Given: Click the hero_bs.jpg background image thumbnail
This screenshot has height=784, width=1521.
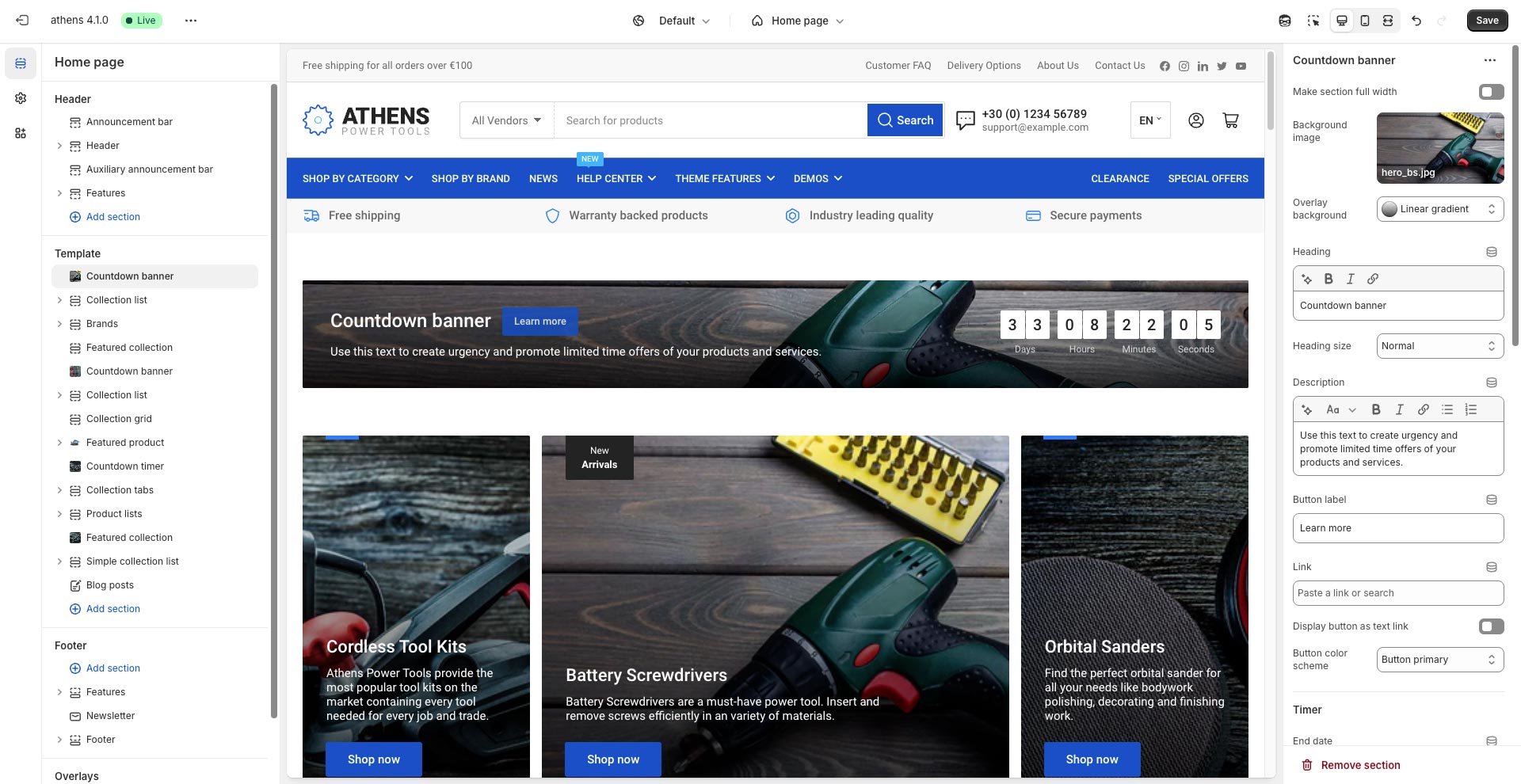Looking at the screenshot, I should [1439, 148].
